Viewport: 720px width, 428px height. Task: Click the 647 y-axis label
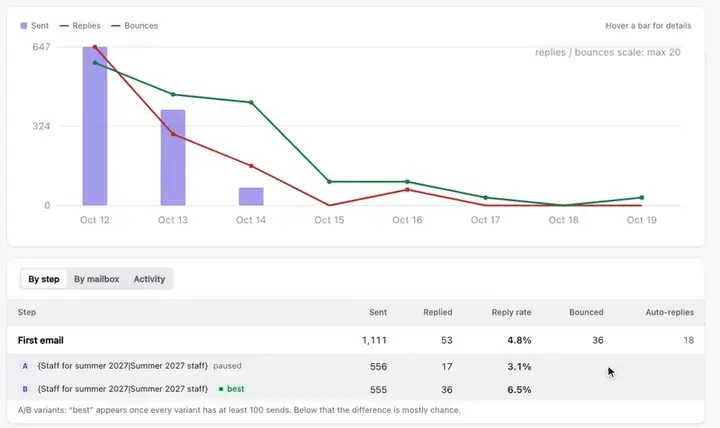pos(41,47)
